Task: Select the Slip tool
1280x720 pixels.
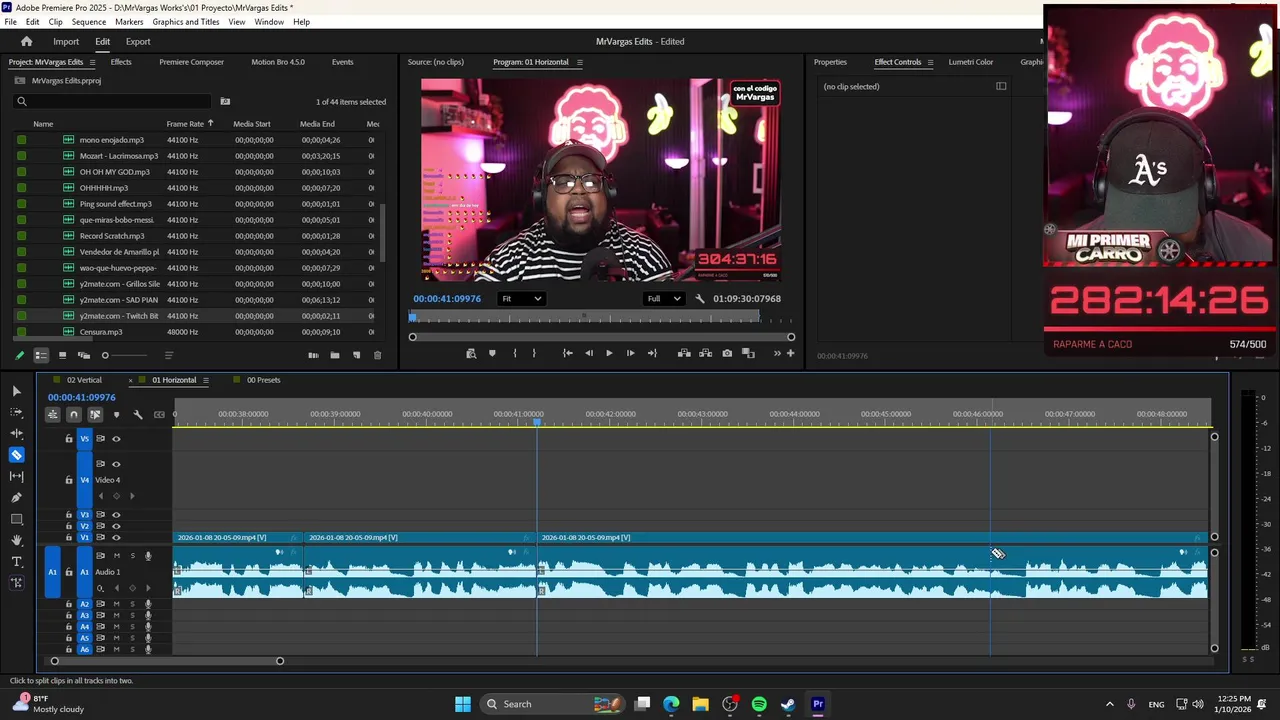Action: coord(16,476)
